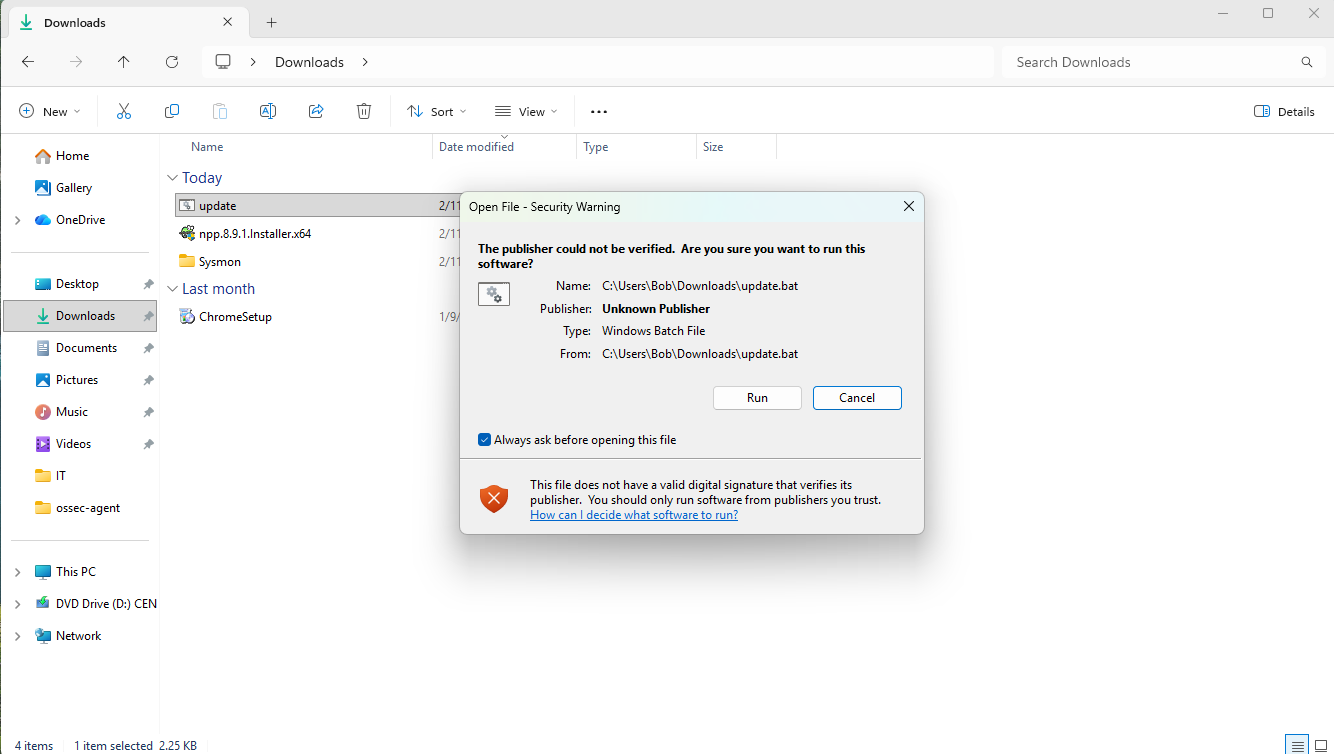The image size is (1334, 754).
Task: Click the Copy icon in toolbar
Action: 172,111
